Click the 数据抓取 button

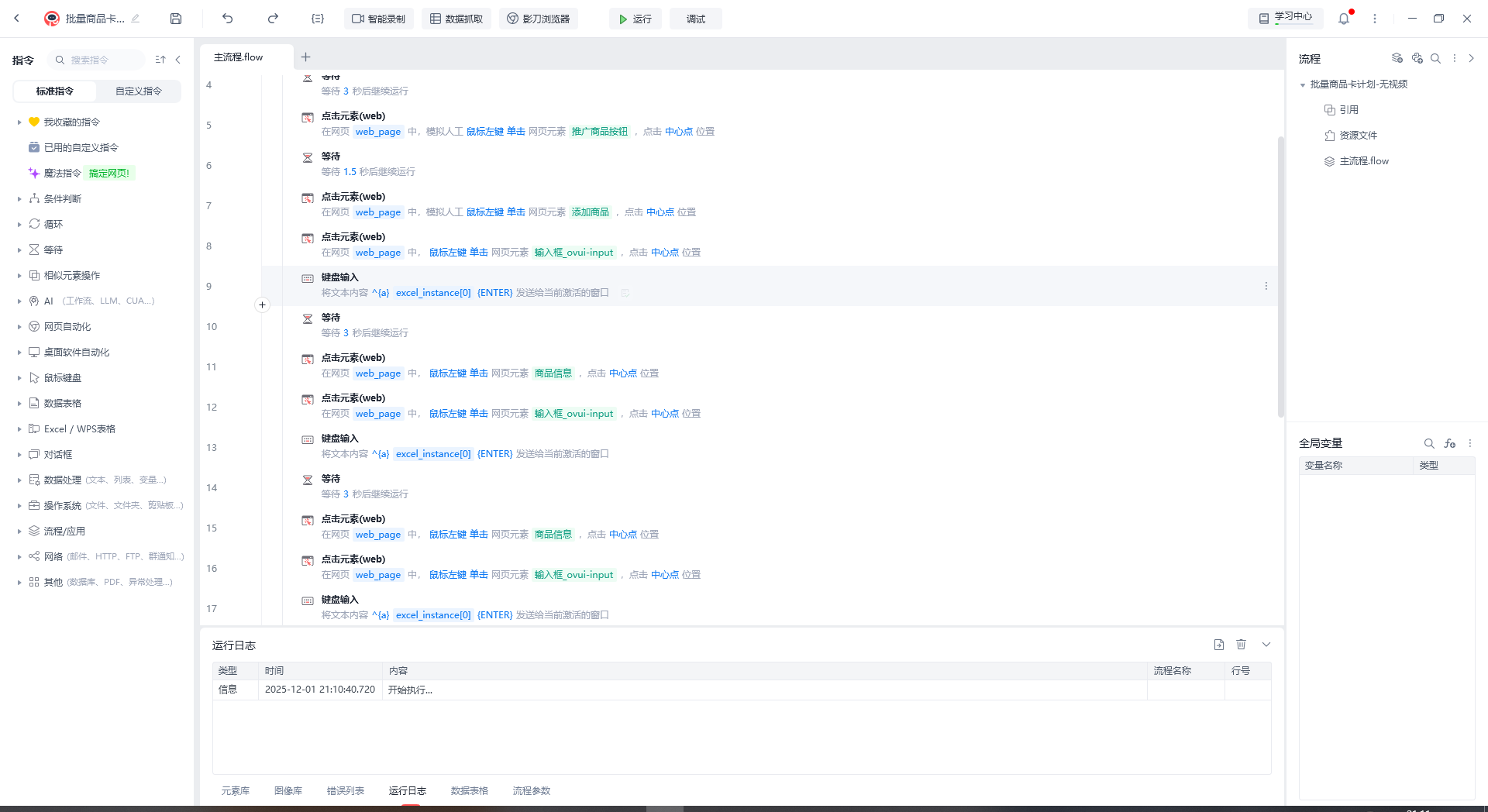pyautogui.click(x=456, y=19)
